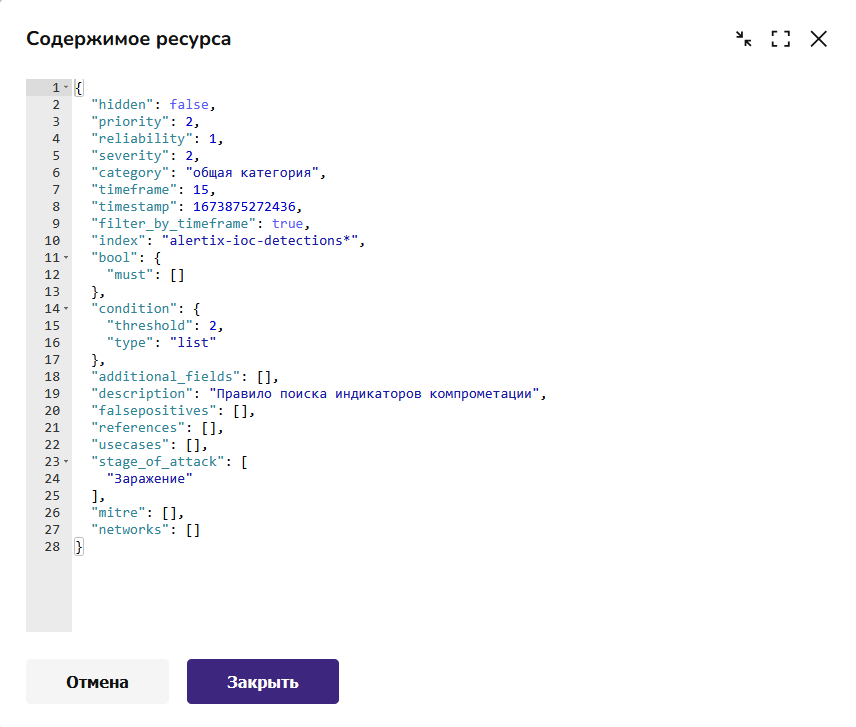
Task: Expand the dialog to fullscreen
Action: pyautogui.click(x=781, y=39)
